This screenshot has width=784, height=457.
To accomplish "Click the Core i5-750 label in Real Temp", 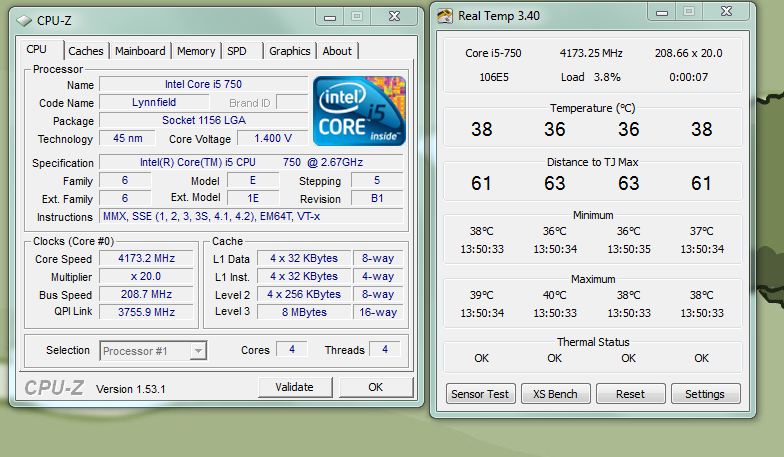I will [493, 53].
